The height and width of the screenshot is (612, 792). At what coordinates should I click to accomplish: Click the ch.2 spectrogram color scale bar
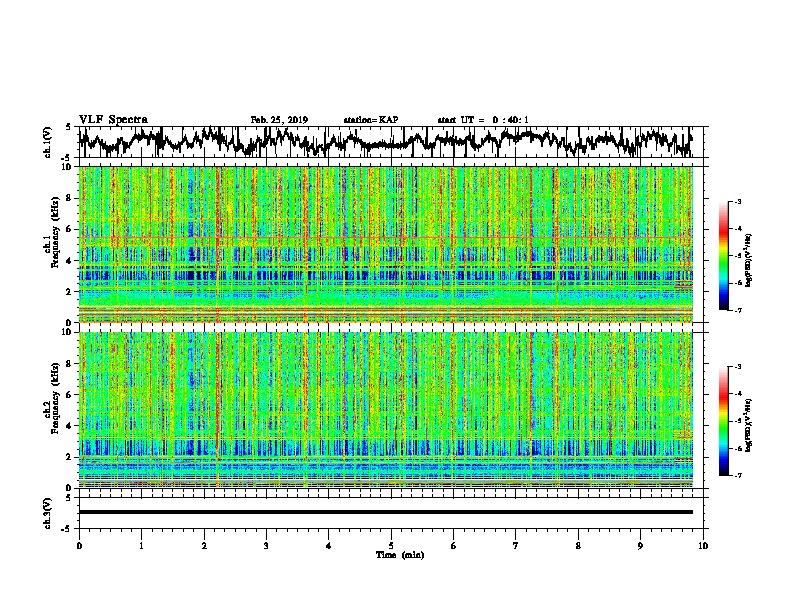pos(724,421)
